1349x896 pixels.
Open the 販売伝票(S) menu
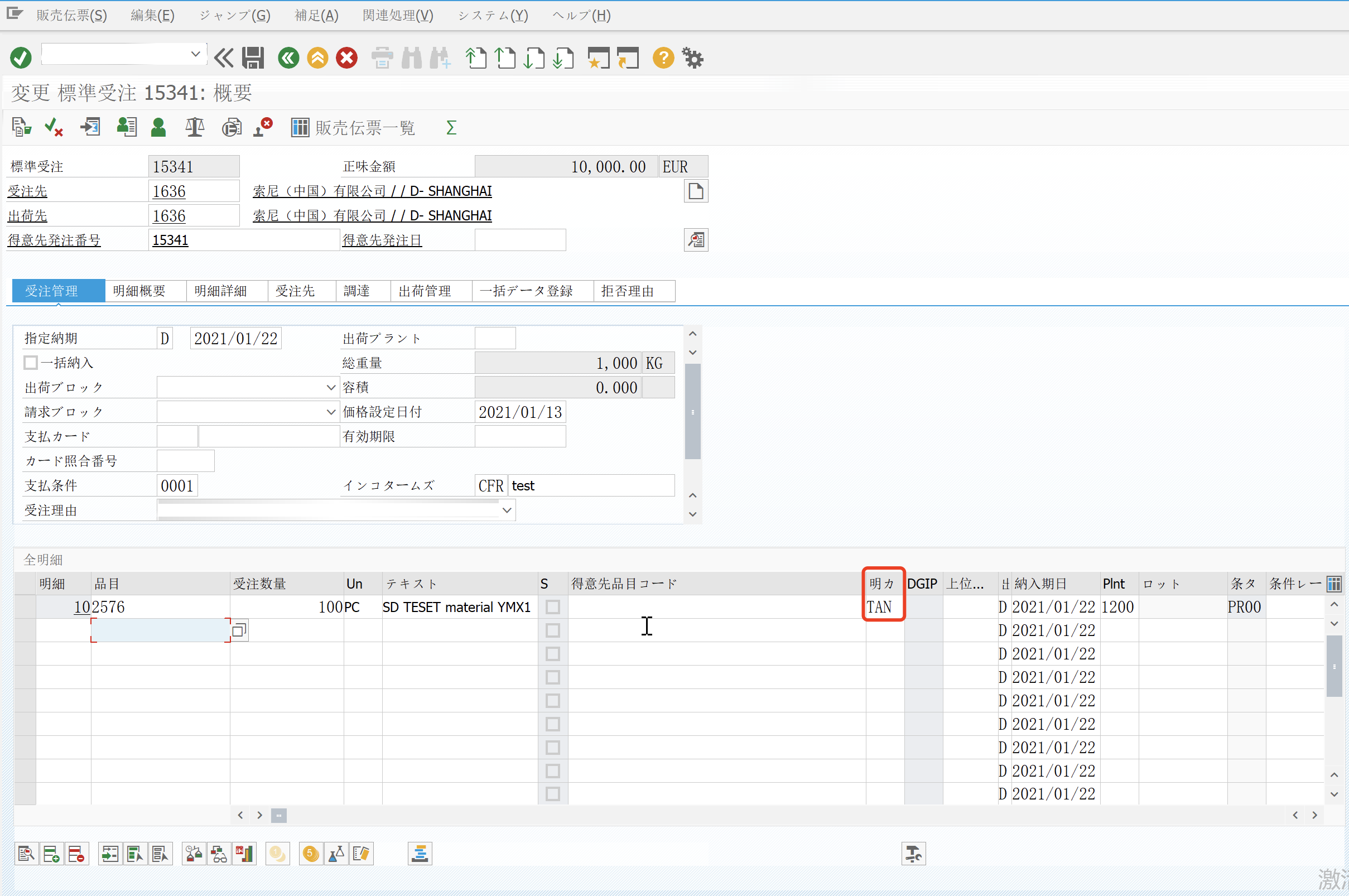(71, 16)
